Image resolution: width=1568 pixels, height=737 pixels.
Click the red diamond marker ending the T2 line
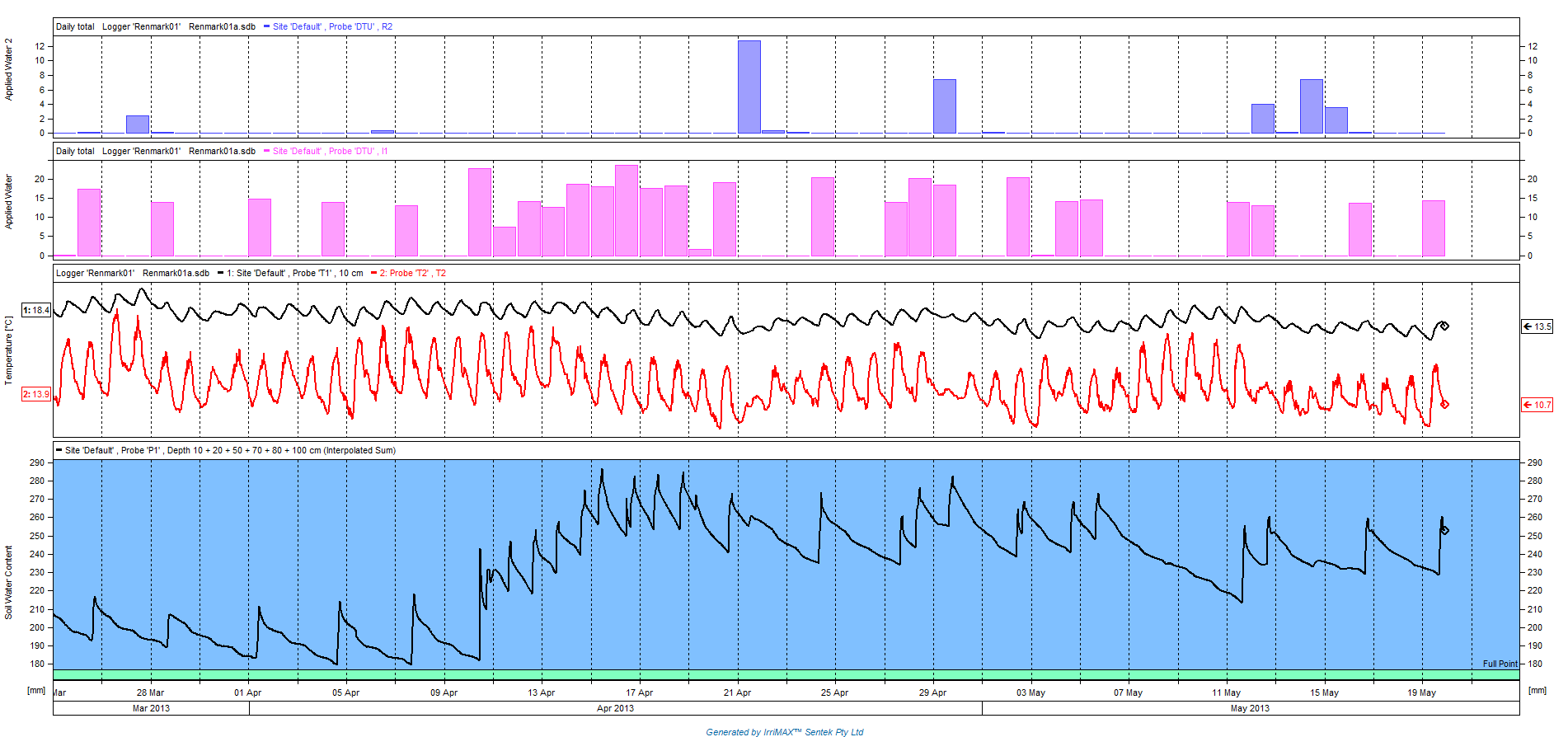pos(1444,404)
